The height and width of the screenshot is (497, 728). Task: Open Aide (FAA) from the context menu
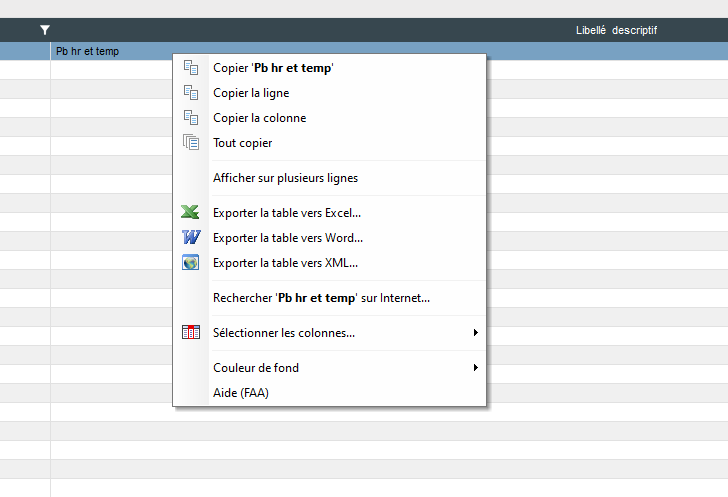[x=241, y=393]
